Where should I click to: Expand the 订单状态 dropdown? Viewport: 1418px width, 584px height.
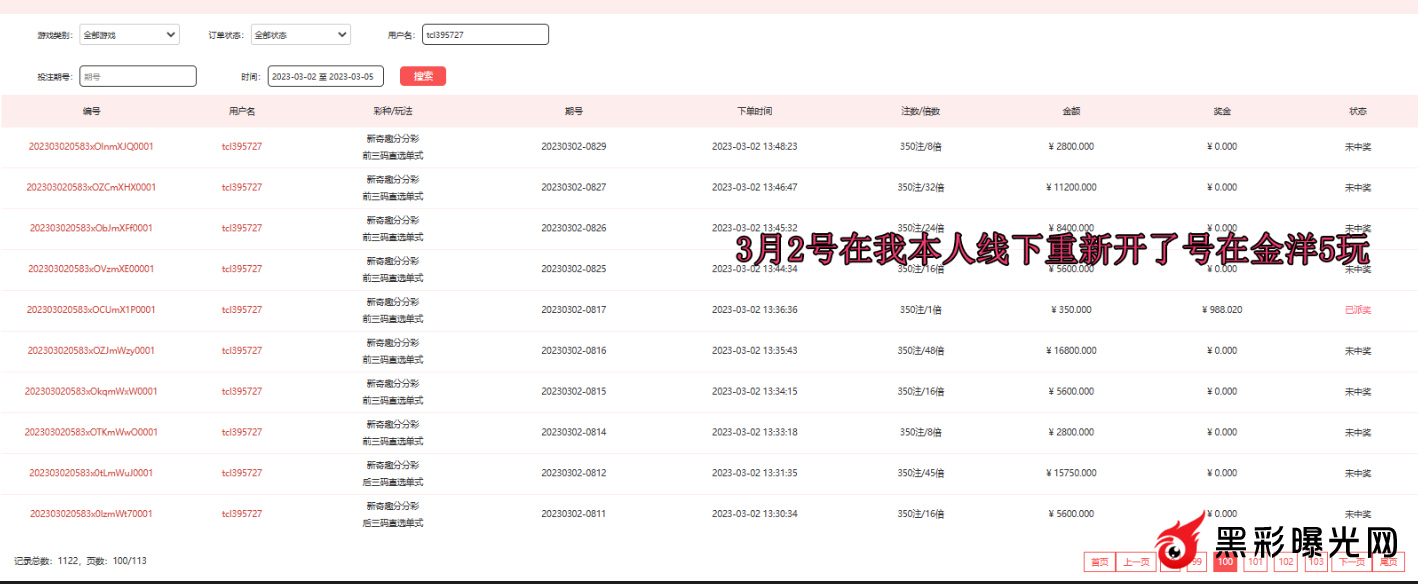pos(300,35)
